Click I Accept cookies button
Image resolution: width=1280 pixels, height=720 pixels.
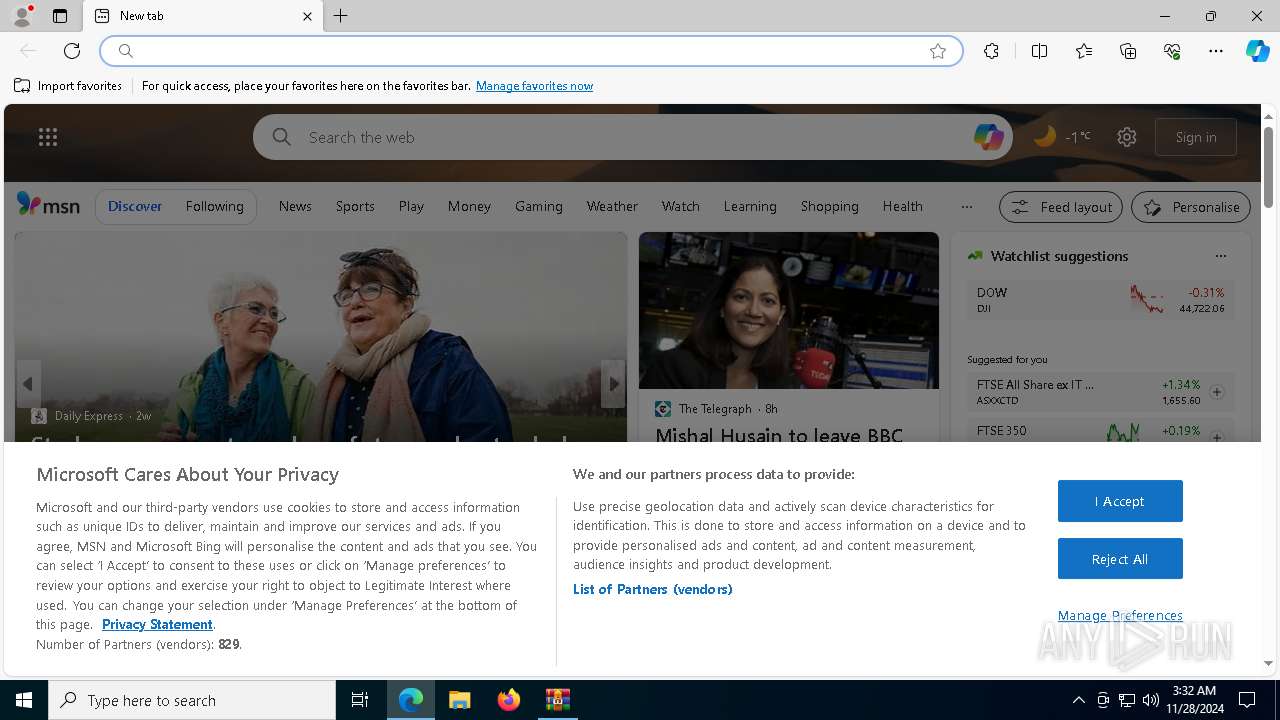[1120, 501]
